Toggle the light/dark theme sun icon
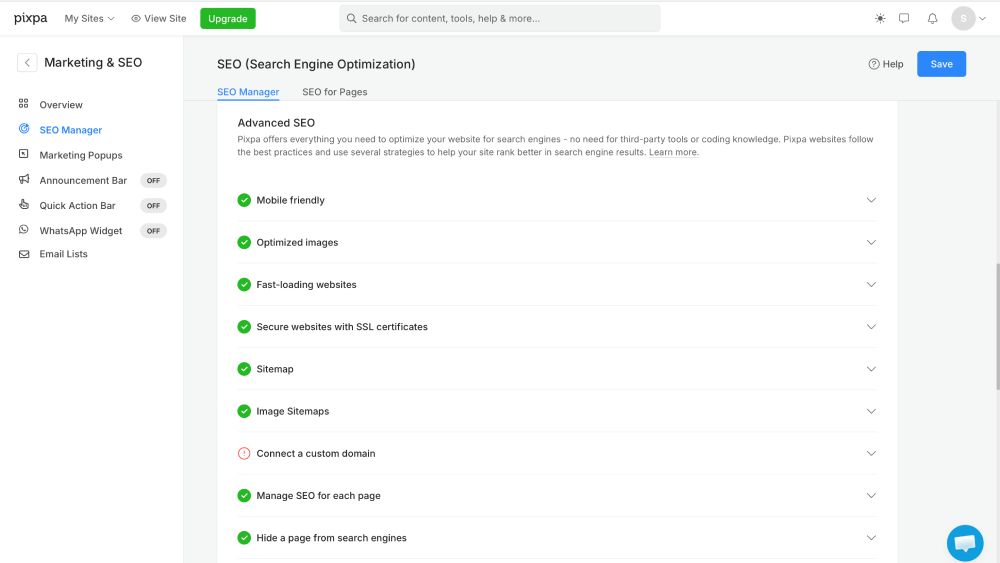The image size is (1000, 563). pyautogui.click(x=879, y=18)
